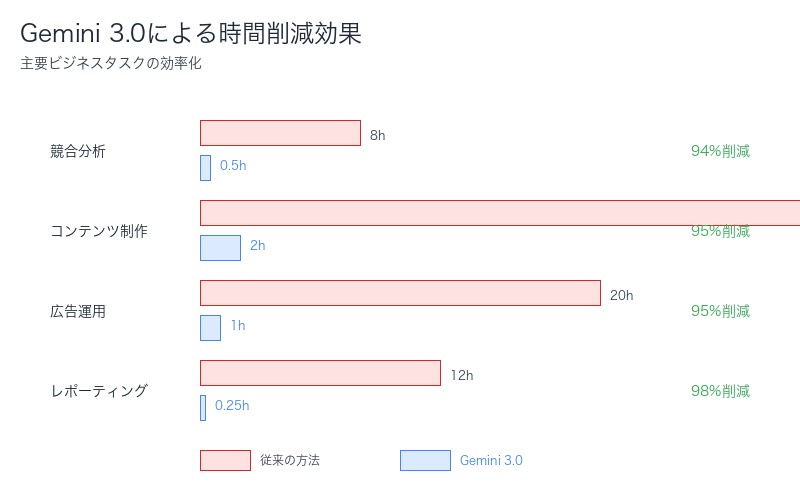Click the blue 0.25h bar for レポーティング
The height and width of the screenshot is (500, 800).
coord(203,408)
